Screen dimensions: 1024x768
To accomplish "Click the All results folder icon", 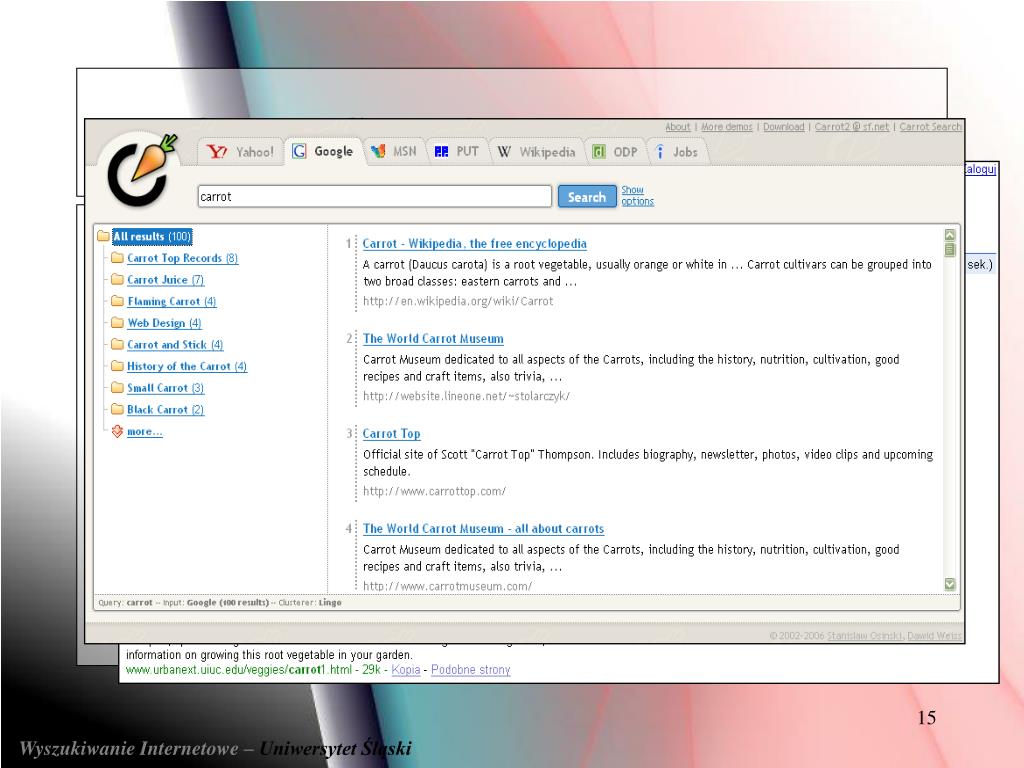I will 103,236.
